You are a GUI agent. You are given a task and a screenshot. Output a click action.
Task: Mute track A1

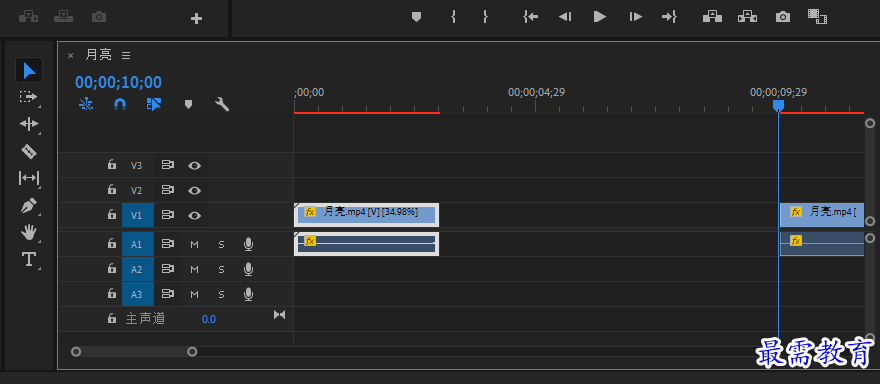(194, 244)
